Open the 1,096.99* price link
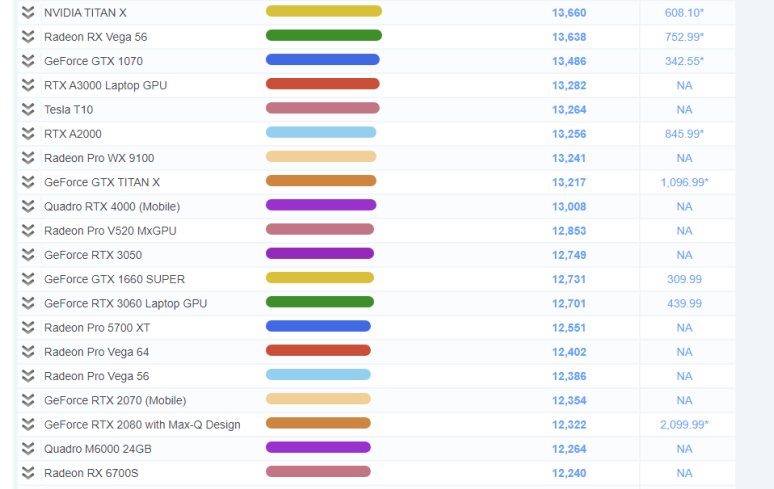 point(685,182)
